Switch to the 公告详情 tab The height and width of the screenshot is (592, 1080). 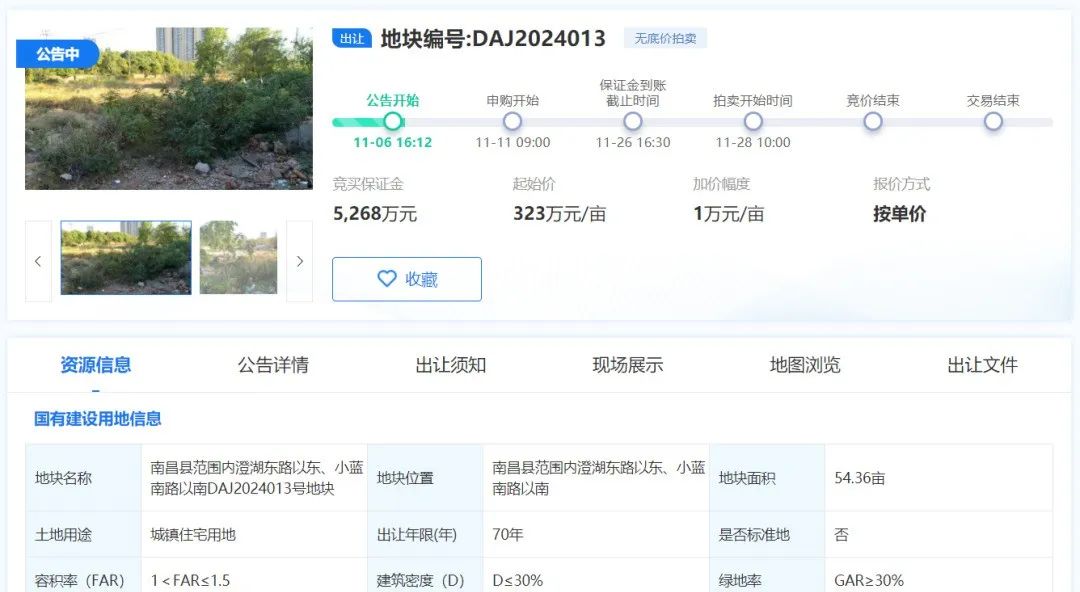(x=273, y=365)
